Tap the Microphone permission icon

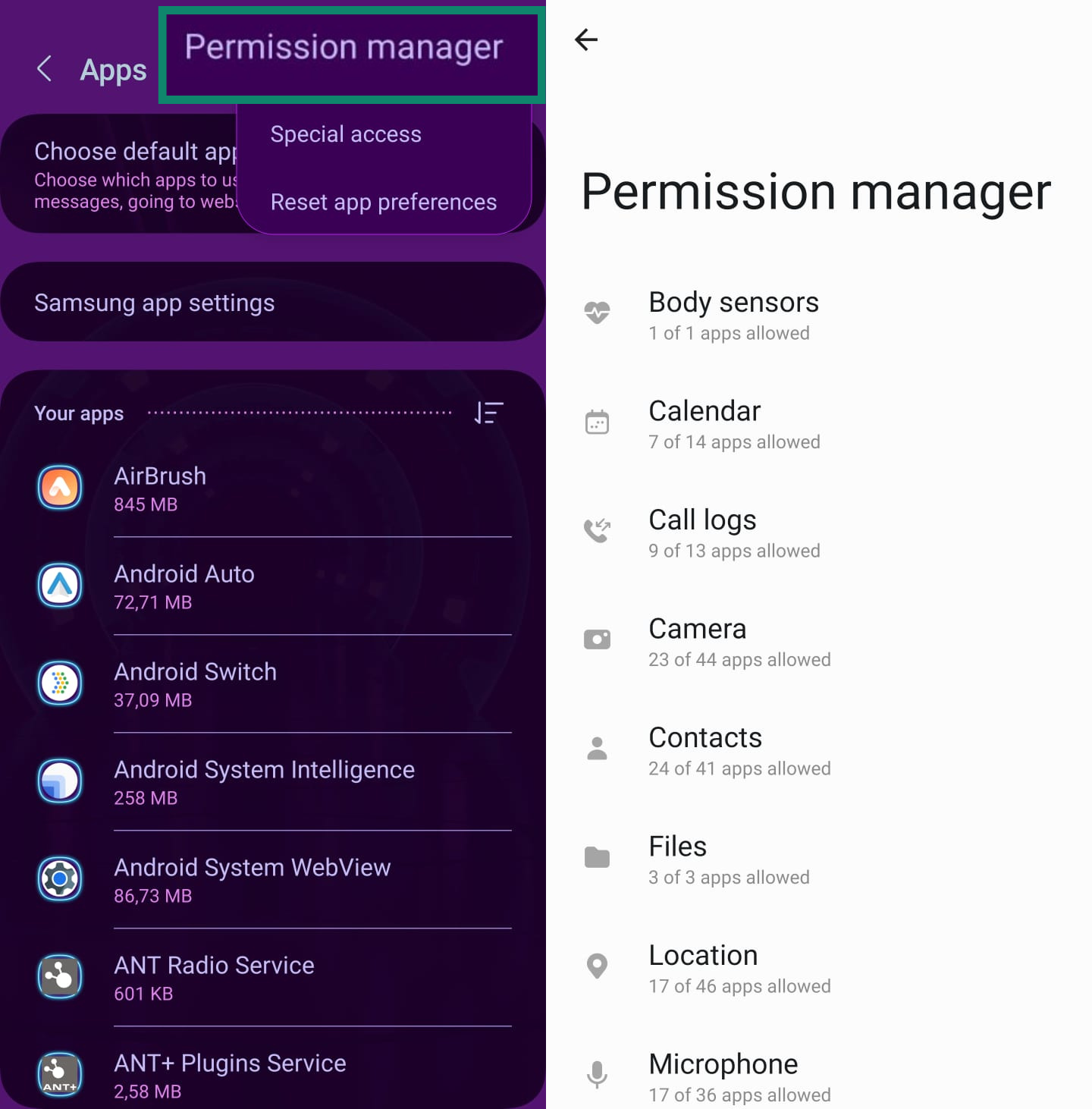click(597, 1074)
